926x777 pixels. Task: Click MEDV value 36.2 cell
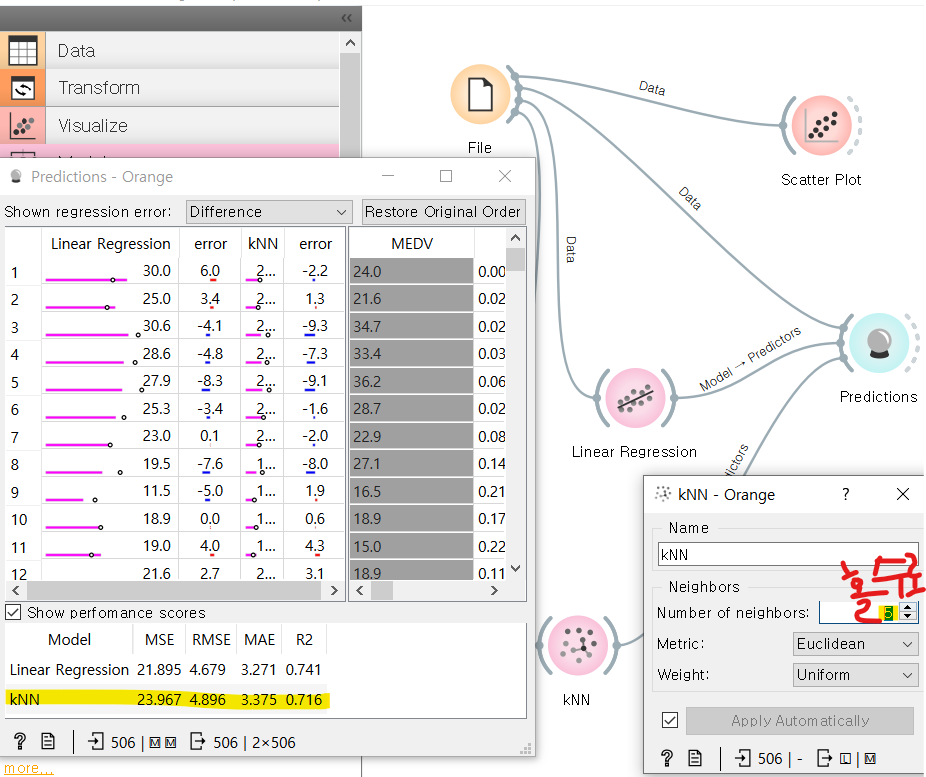pyautogui.click(x=412, y=381)
